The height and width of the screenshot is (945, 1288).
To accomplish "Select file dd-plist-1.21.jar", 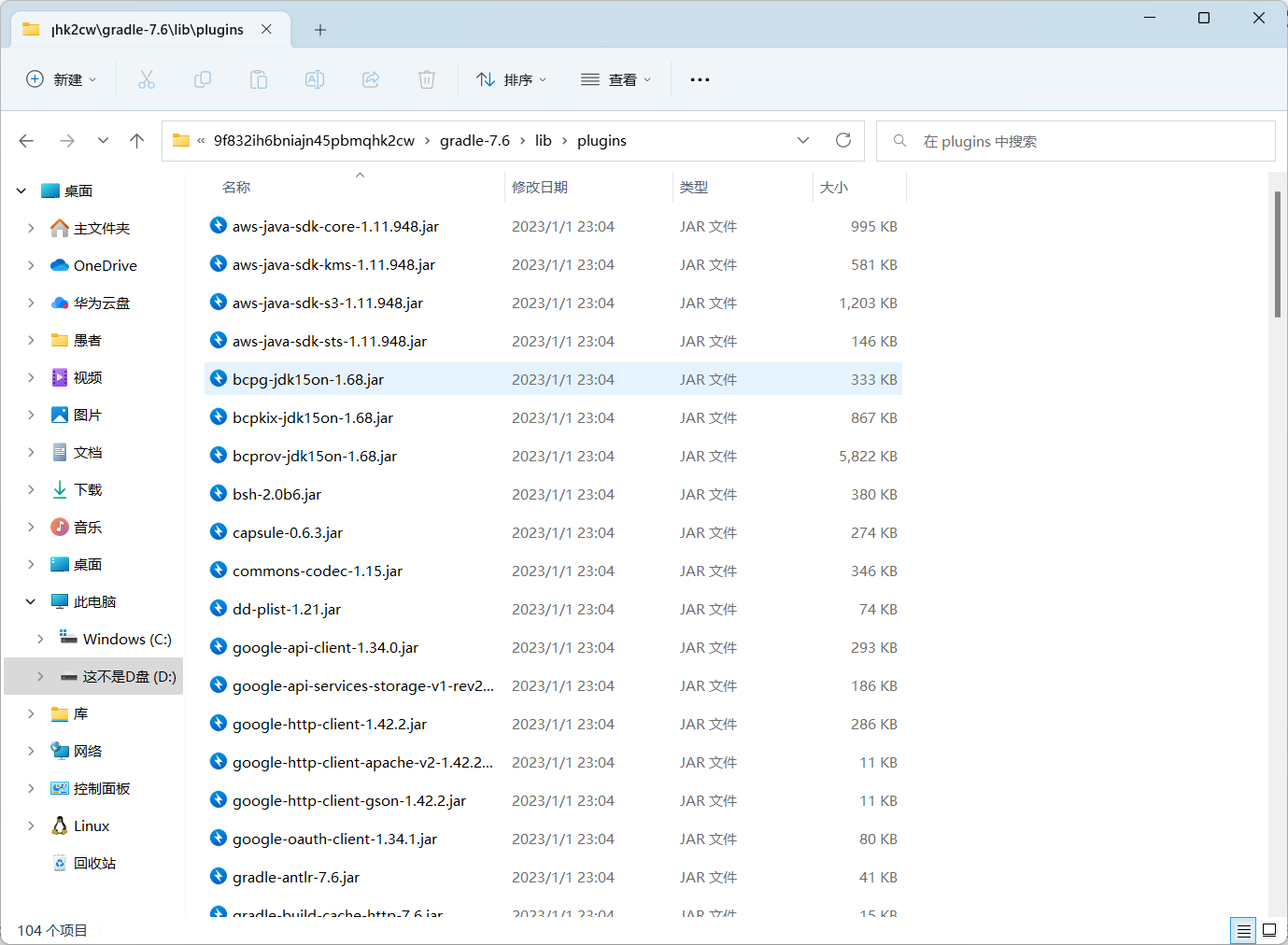I will 553,609.
